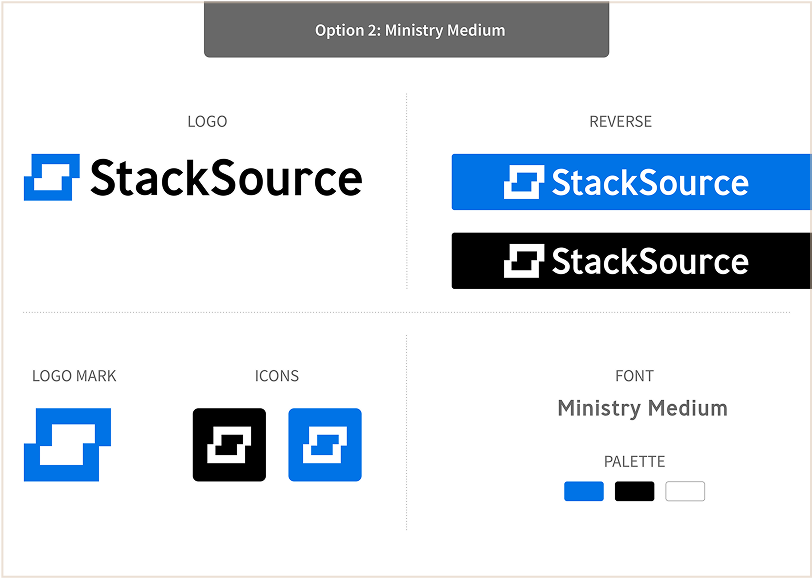Click the Ministry Medium font name under FONT
Viewport: 812px width, 578px height.
point(642,408)
